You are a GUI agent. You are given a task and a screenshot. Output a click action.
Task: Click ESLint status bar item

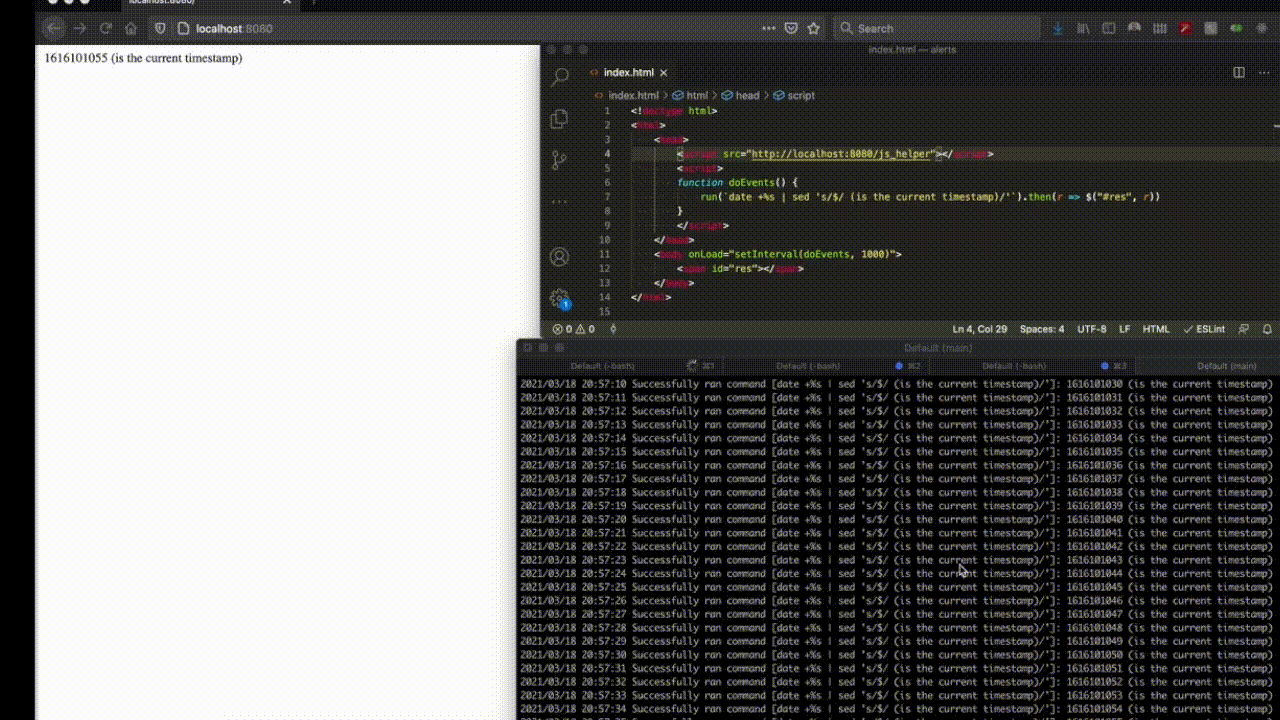tap(1204, 329)
